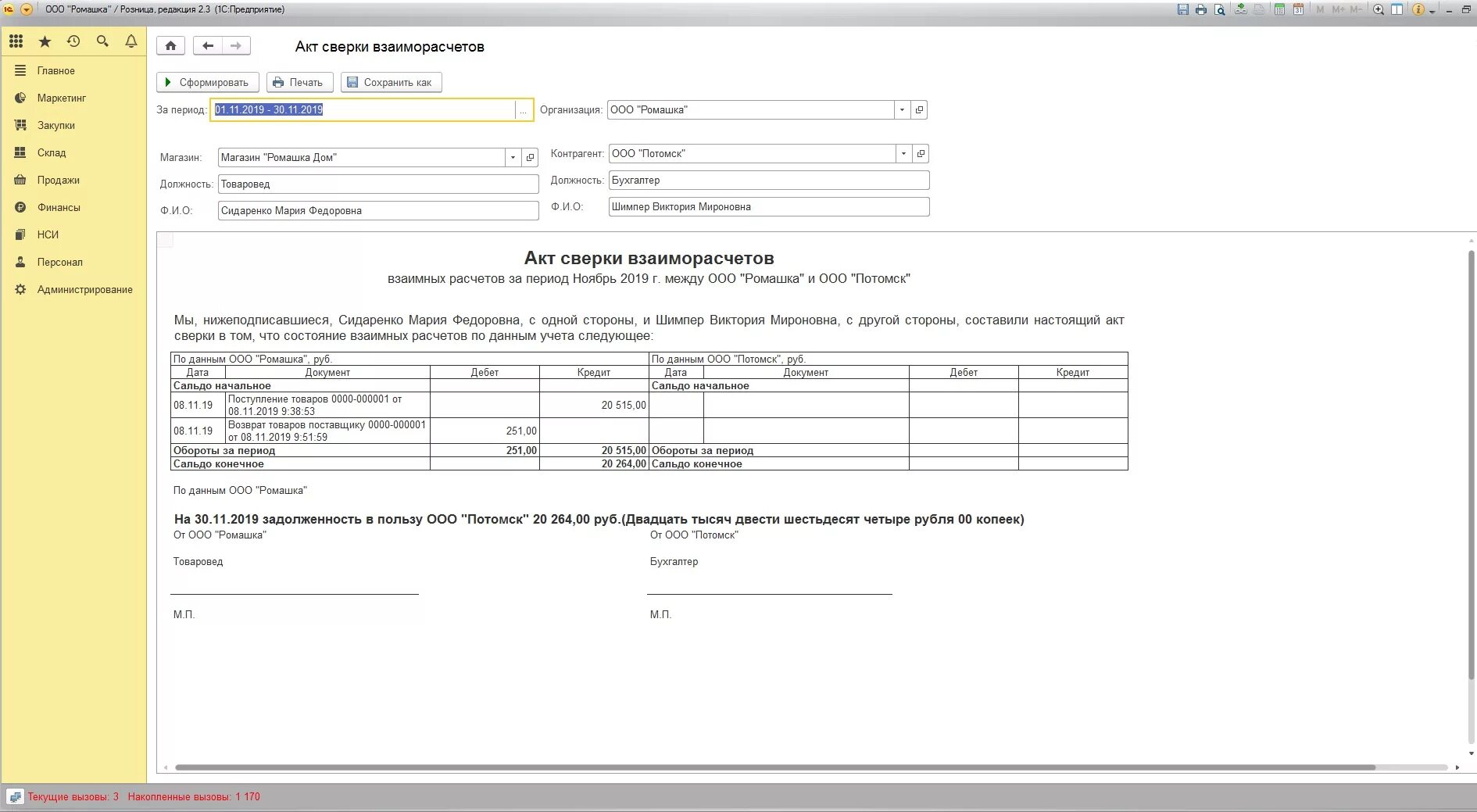This screenshot has height=812, width=1477.
Task: Select final balance 20 264,00 cell
Action: point(594,463)
